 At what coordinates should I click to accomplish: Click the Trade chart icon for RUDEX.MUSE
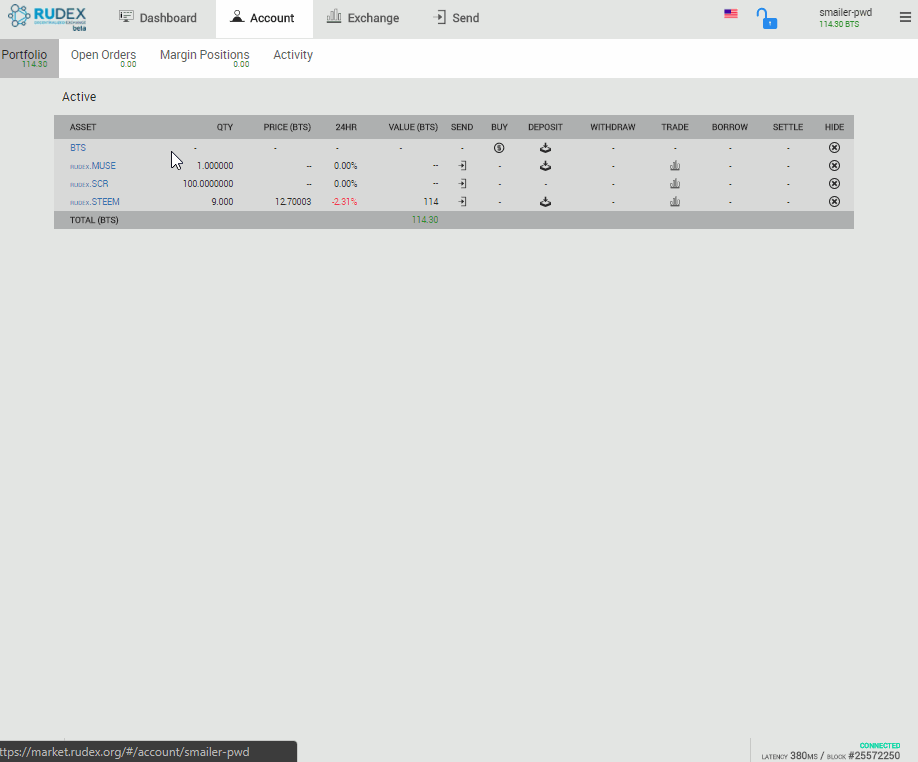point(675,166)
